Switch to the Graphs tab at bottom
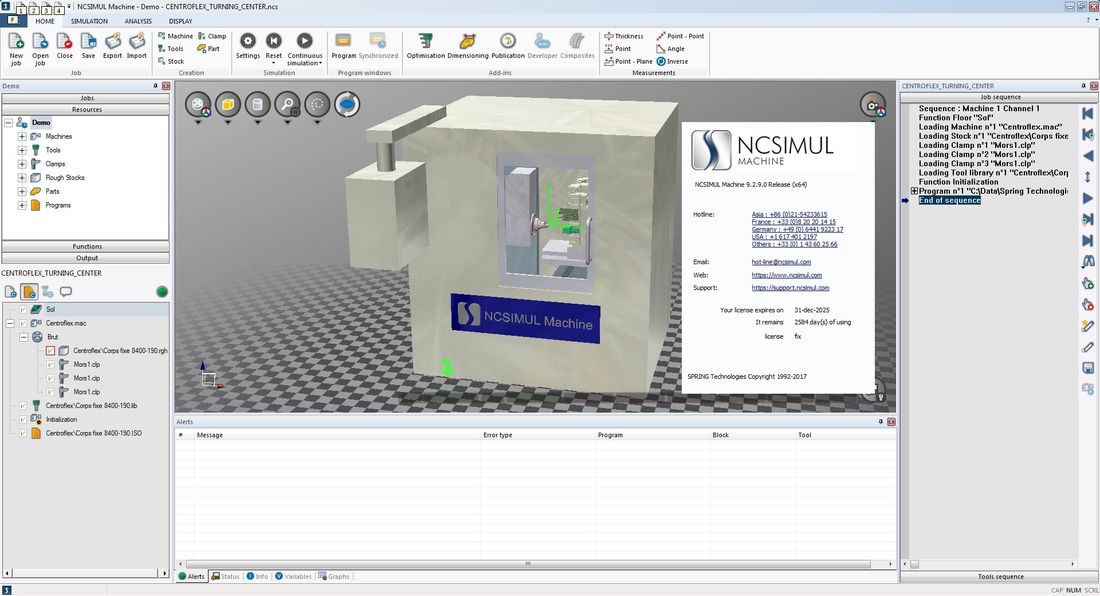Viewport: 1100px width, 596px height. pyautogui.click(x=334, y=576)
